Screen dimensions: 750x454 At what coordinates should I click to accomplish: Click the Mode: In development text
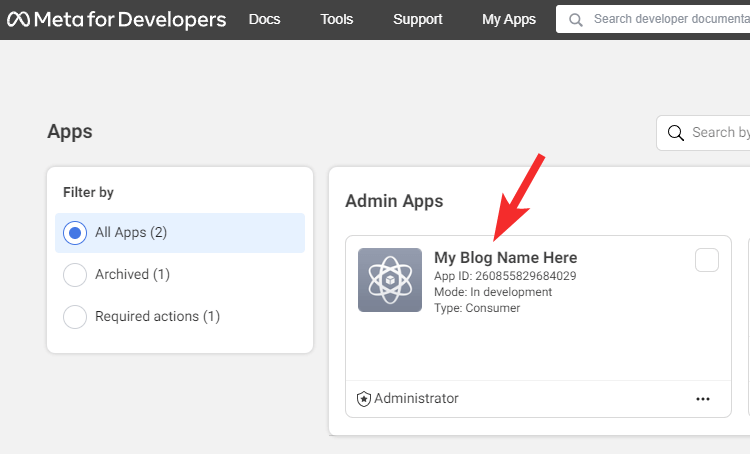click(493, 292)
